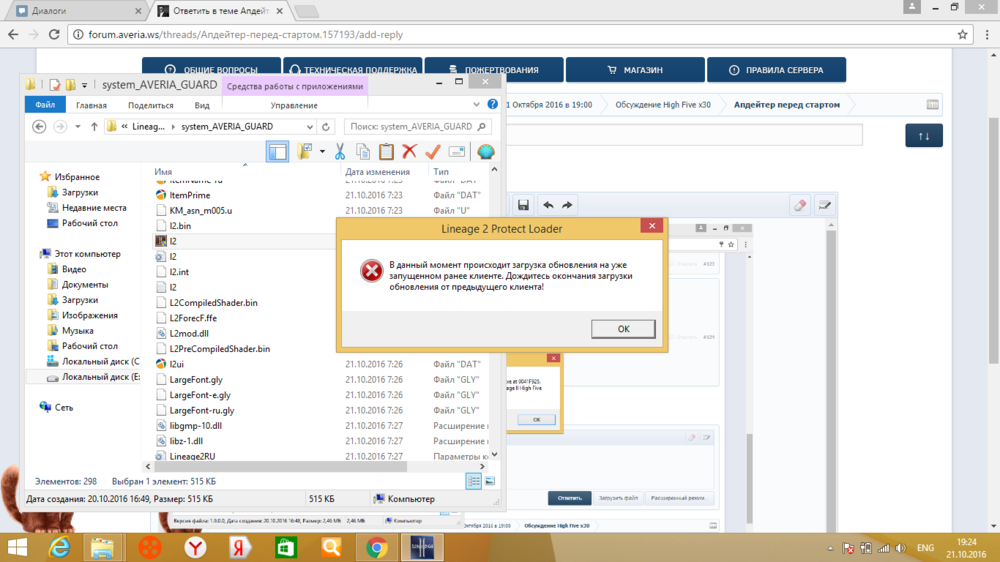The width and height of the screenshot is (1000, 562).
Task: Expand the Избранное tree node
Action: [x=32, y=177]
